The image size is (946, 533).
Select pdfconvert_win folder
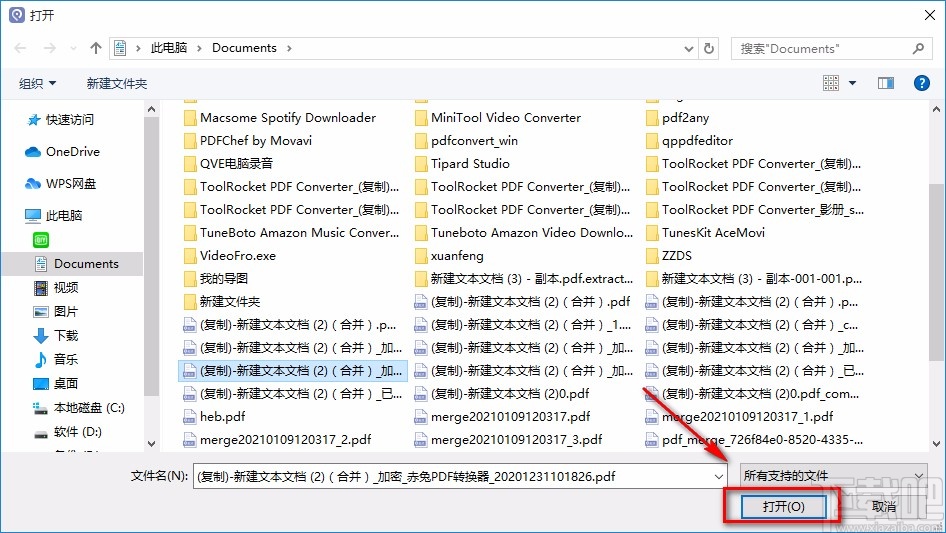point(466,141)
